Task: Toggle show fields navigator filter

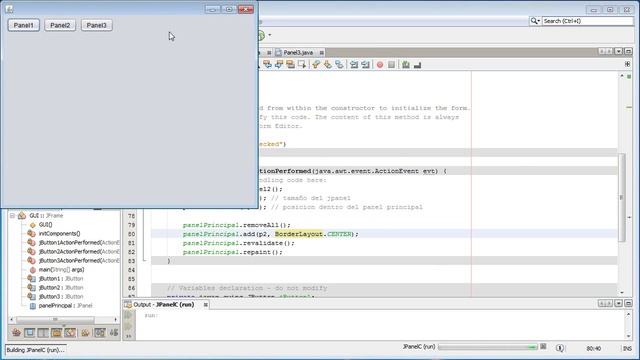Action: pyautogui.click(x=29, y=333)
